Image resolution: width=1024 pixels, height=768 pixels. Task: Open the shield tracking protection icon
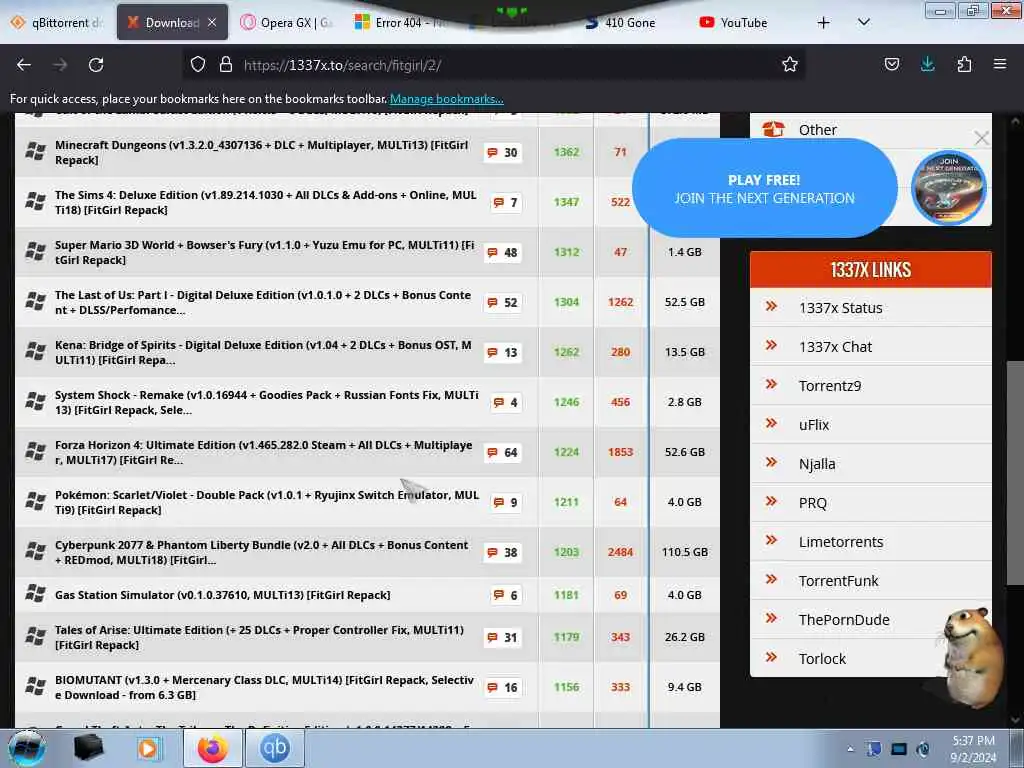tap(198, 65)
